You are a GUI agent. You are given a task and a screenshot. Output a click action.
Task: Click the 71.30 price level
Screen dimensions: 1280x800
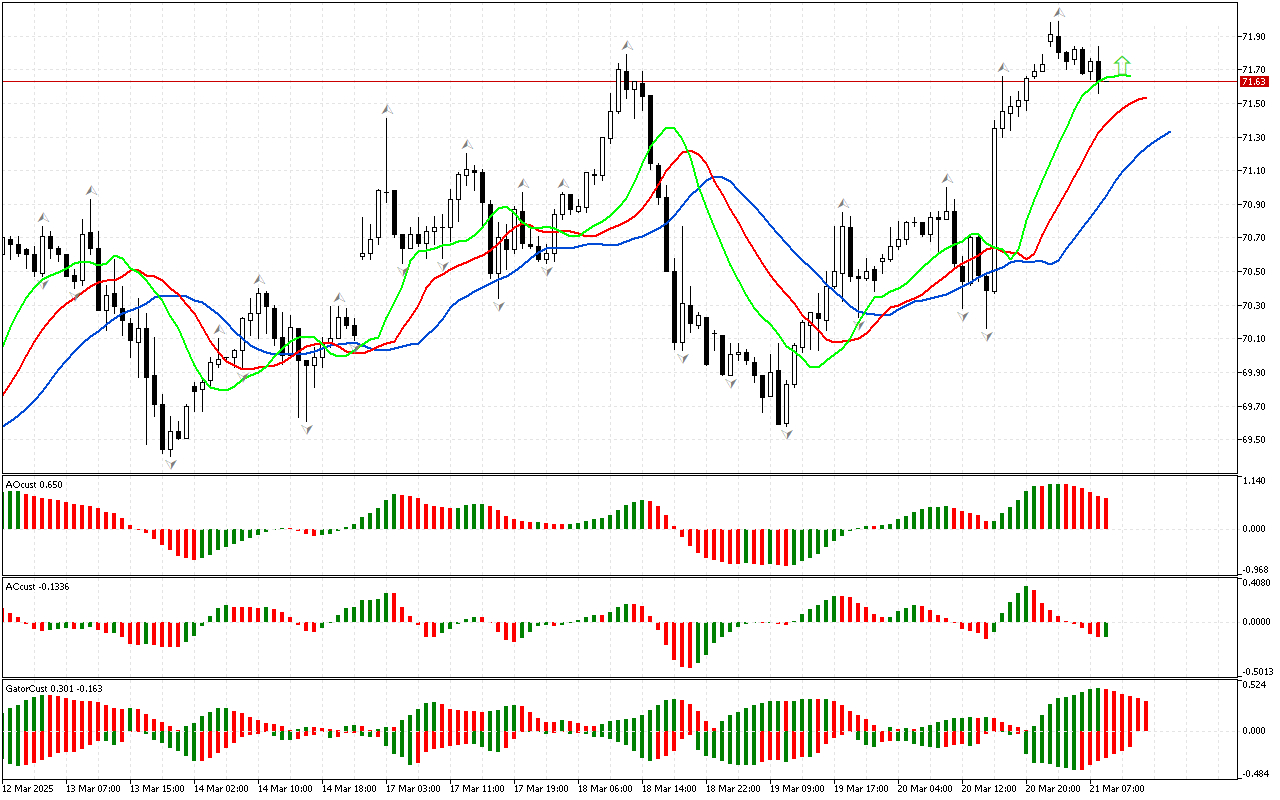1253,138
